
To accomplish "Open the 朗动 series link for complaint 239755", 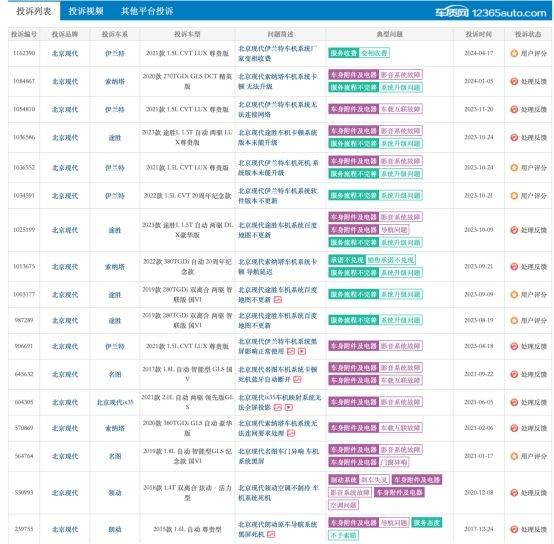I will pos(115,529).
